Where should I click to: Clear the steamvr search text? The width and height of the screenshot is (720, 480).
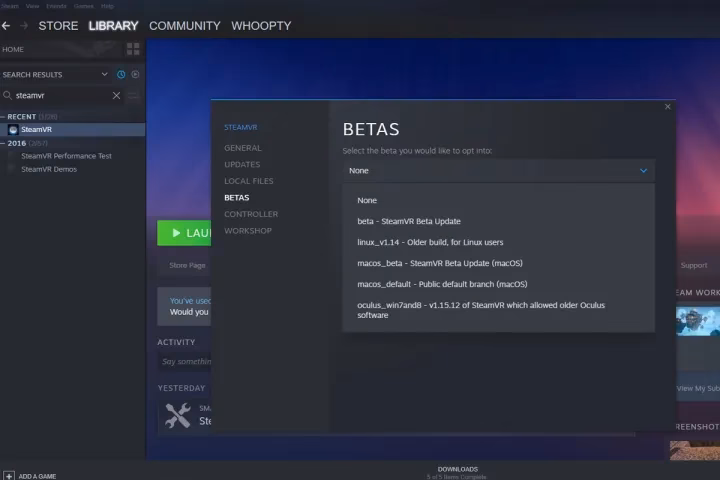click(x=116, y=95)
